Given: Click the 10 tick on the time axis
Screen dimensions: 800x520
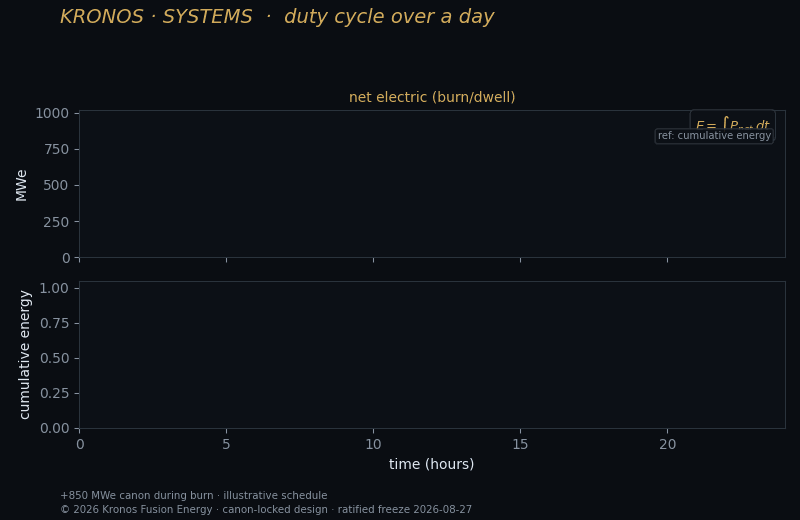Looking at the screenshot, I should click(x=373, y=444).
